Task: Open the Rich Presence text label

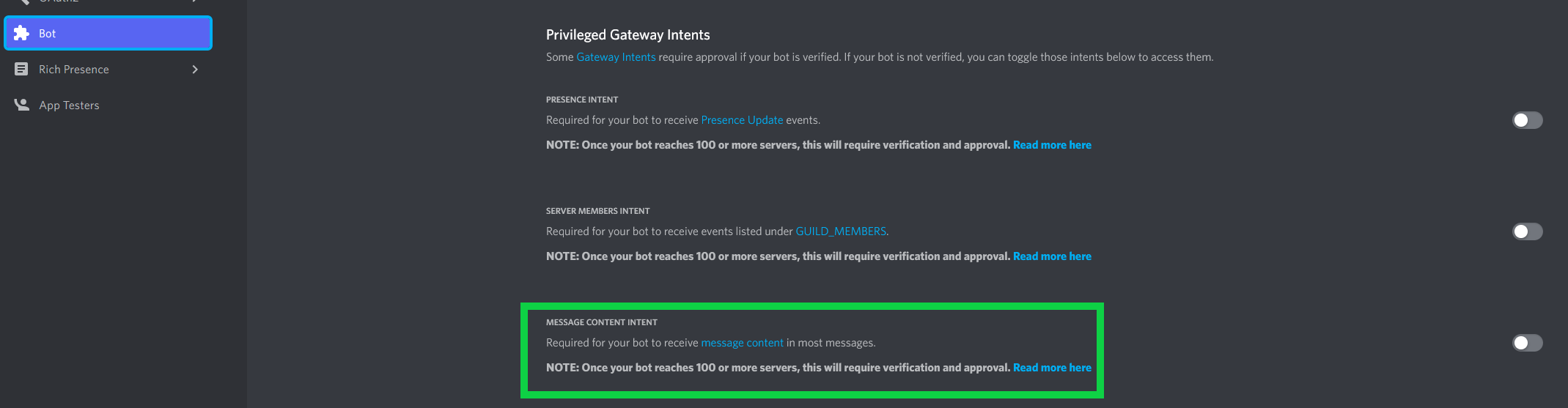Action: (73, 70)
